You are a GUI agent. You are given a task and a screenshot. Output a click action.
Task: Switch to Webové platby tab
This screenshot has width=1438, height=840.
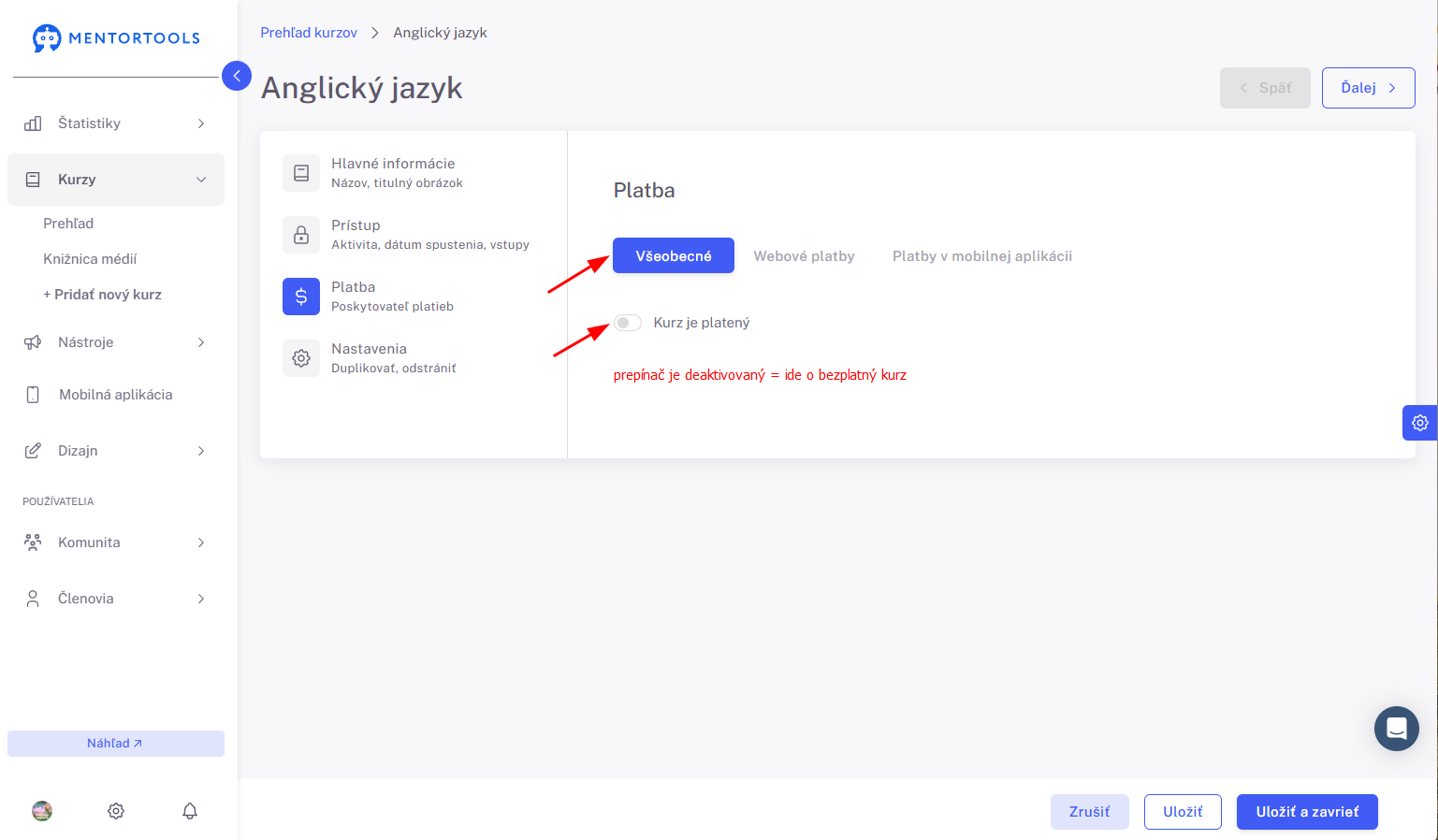(x=804, y=256)
